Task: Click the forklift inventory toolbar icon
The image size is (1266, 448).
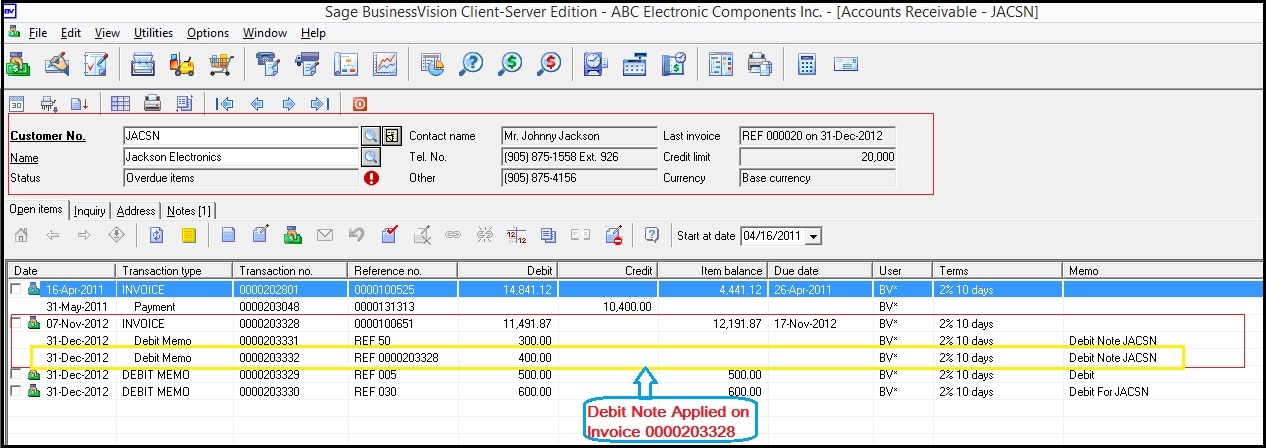Action: pos(182,64)
